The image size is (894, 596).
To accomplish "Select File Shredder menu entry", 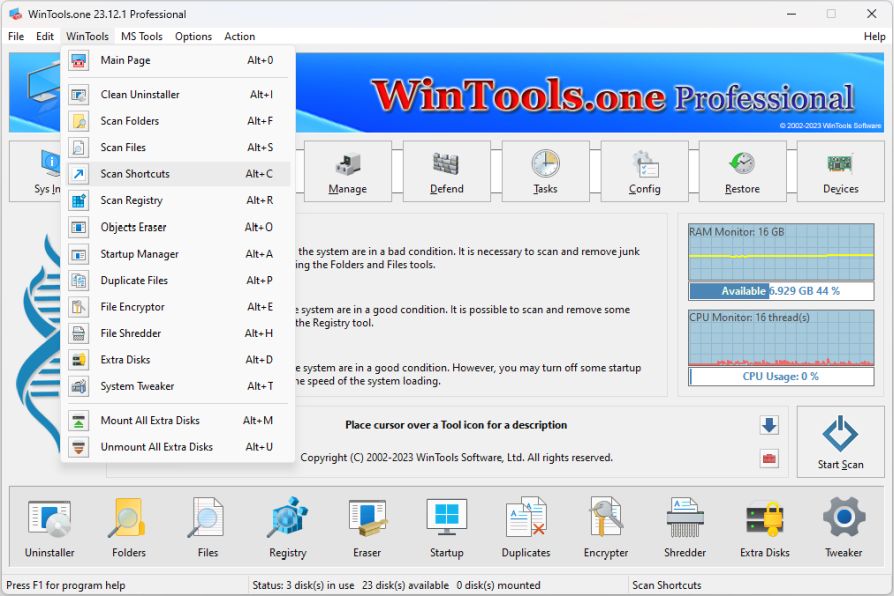I will [x=178, y=333].
